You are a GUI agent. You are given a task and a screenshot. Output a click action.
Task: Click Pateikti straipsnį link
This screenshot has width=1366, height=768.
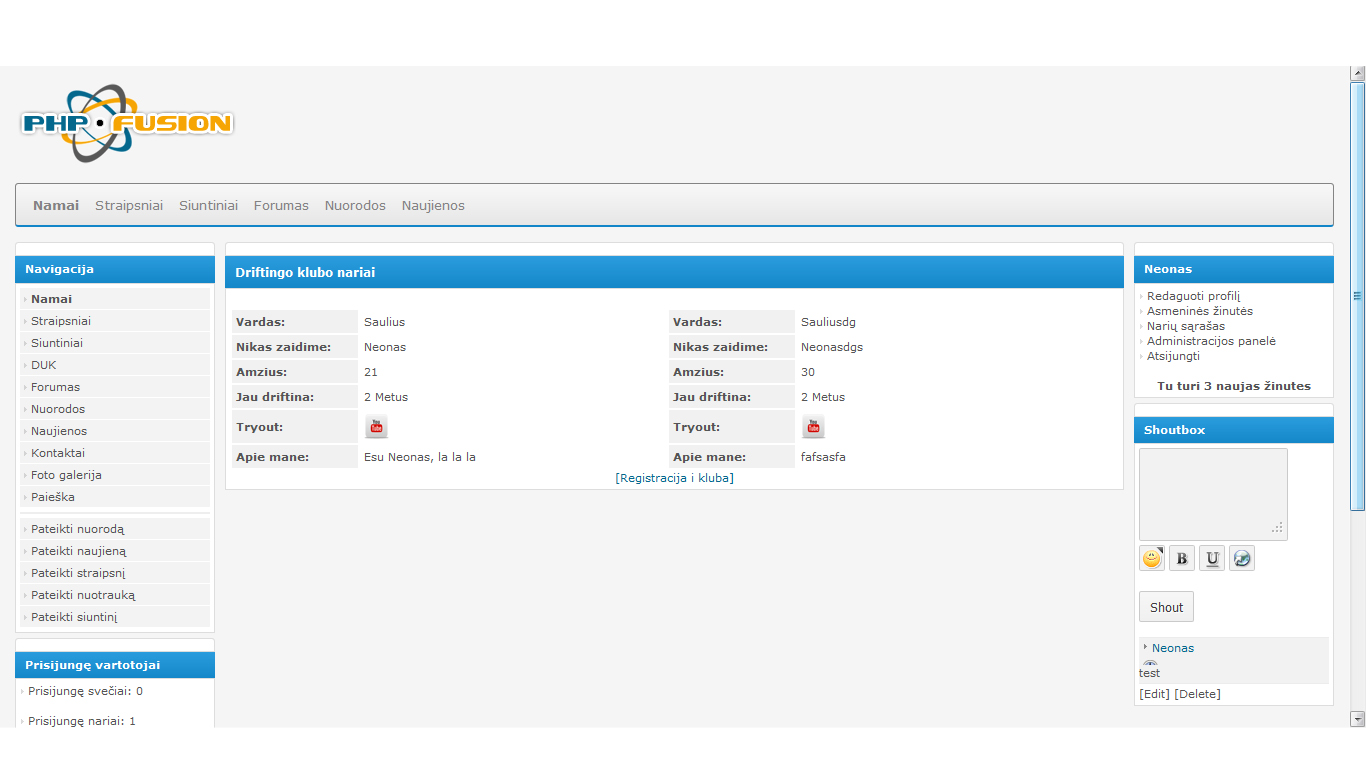pyautogui.click(x=115, y=573)
